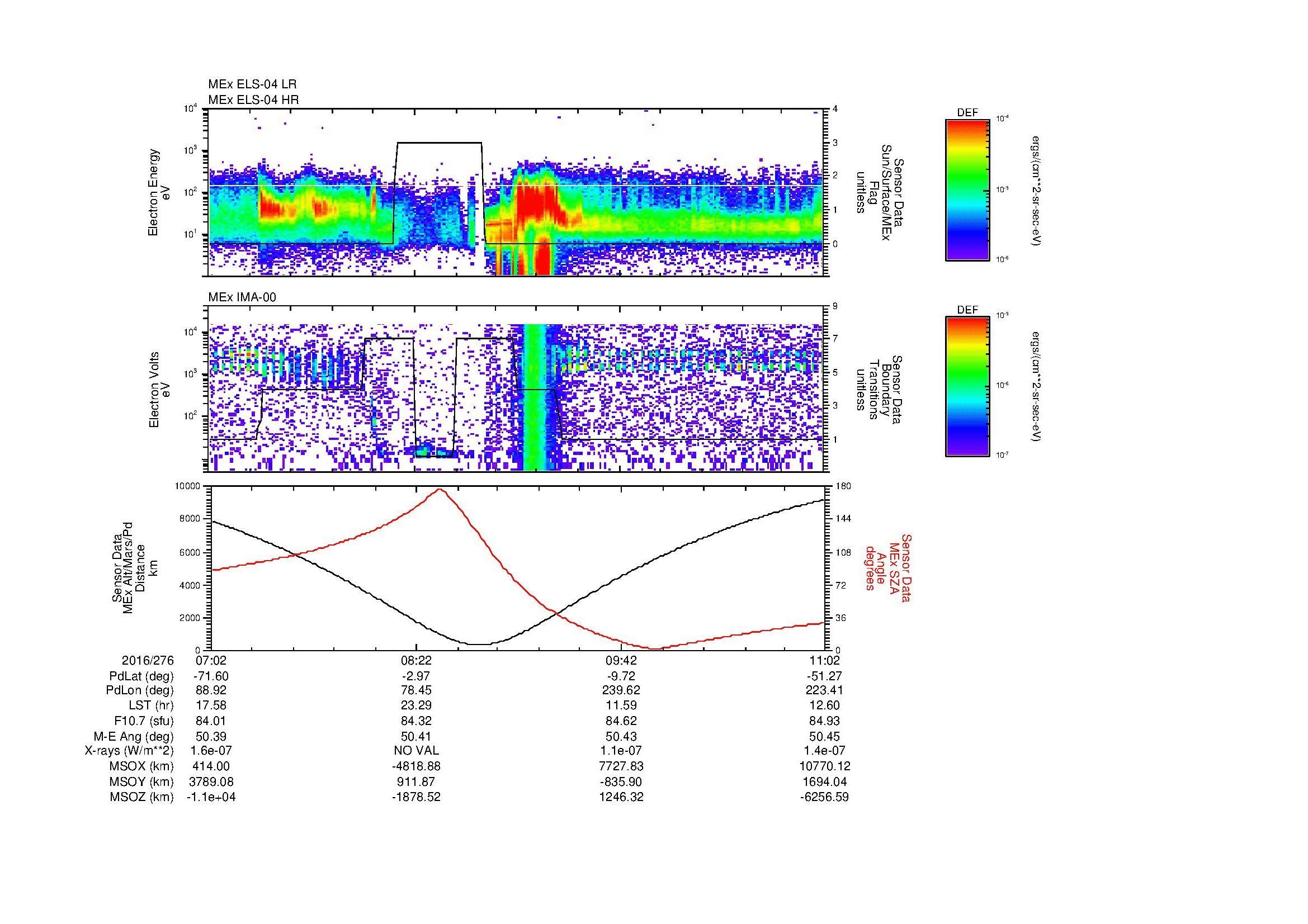Click the raised flag plateau in ELS panel
The image size is (1308, 924).
click(x=438, y=143)
